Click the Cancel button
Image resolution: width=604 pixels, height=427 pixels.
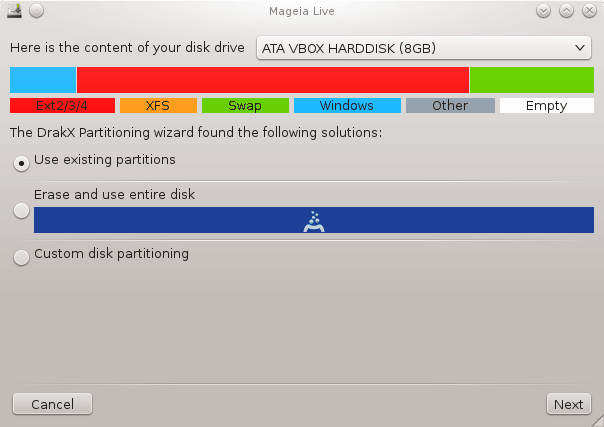pyautogui.click(x=52, y=404)
